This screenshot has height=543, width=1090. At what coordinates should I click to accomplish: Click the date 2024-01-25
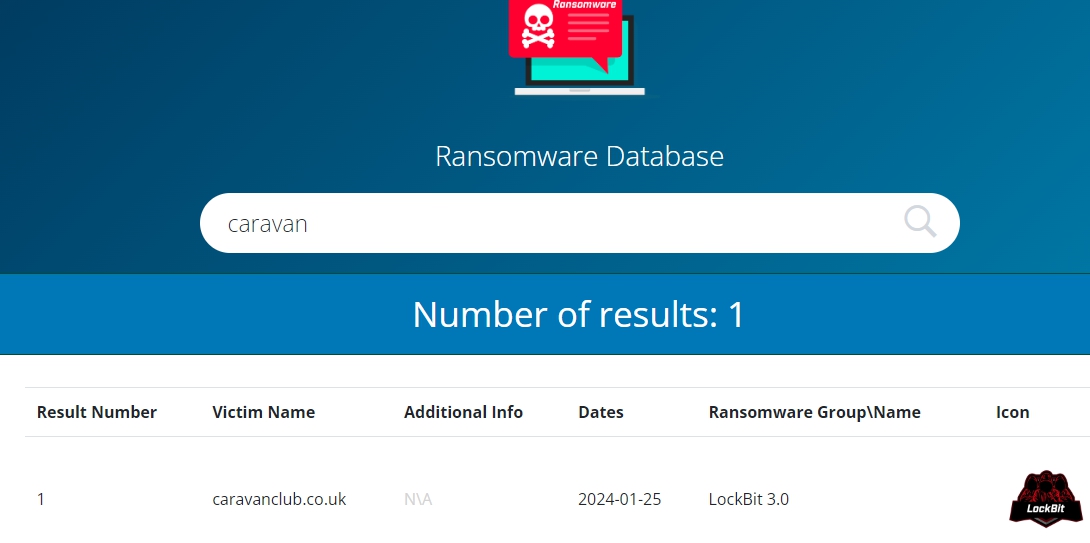point(619,499)
